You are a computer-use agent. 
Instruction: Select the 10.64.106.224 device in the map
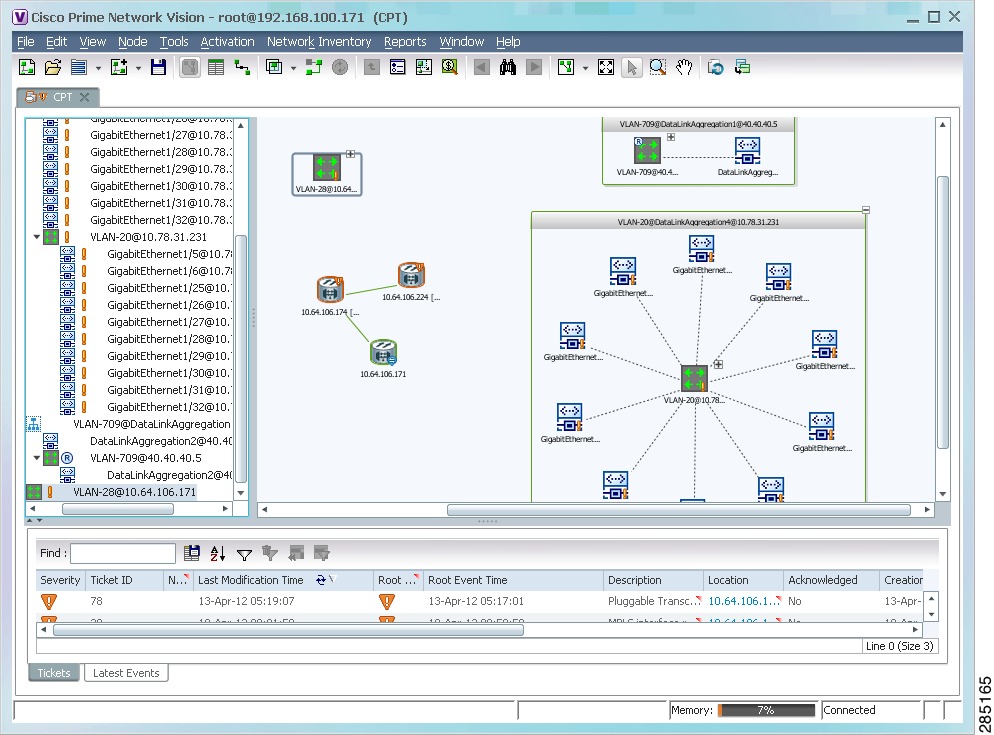pos(411,275)
